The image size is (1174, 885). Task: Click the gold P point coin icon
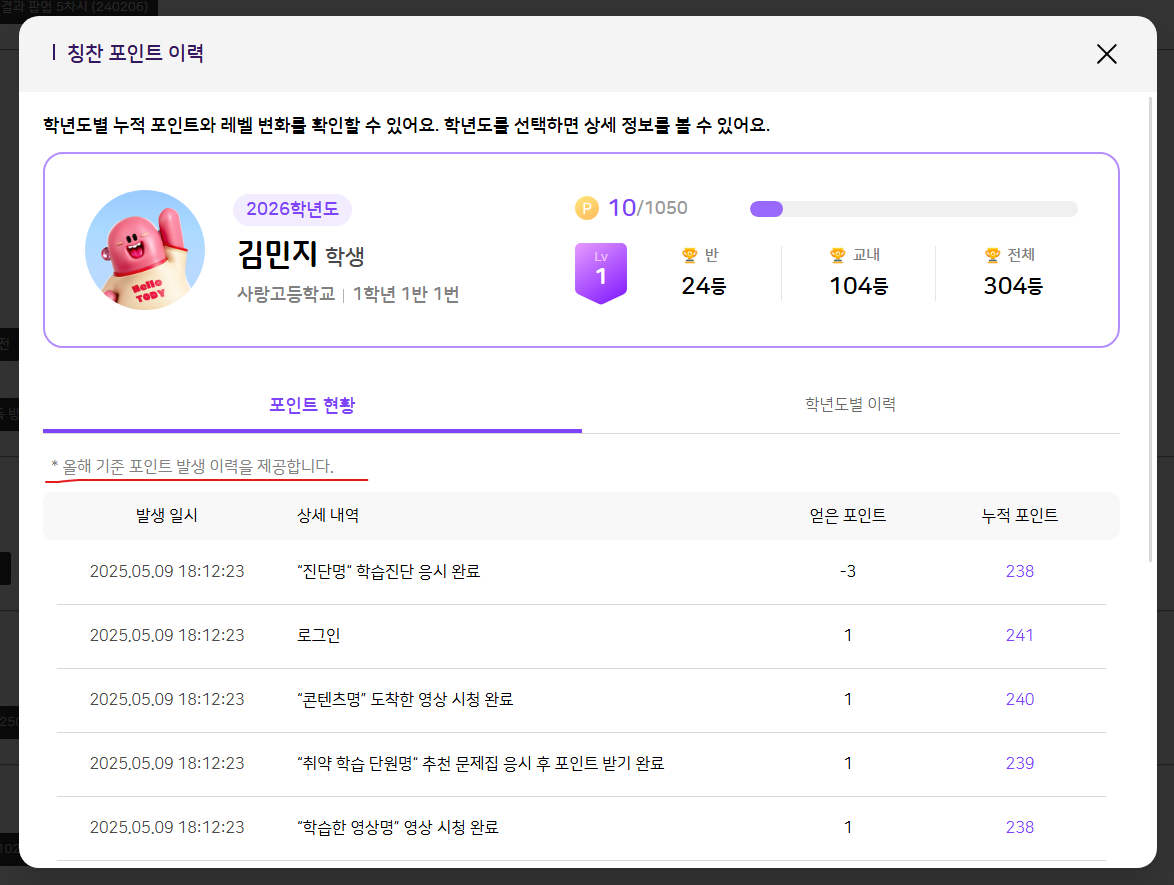tap(586, 208)
